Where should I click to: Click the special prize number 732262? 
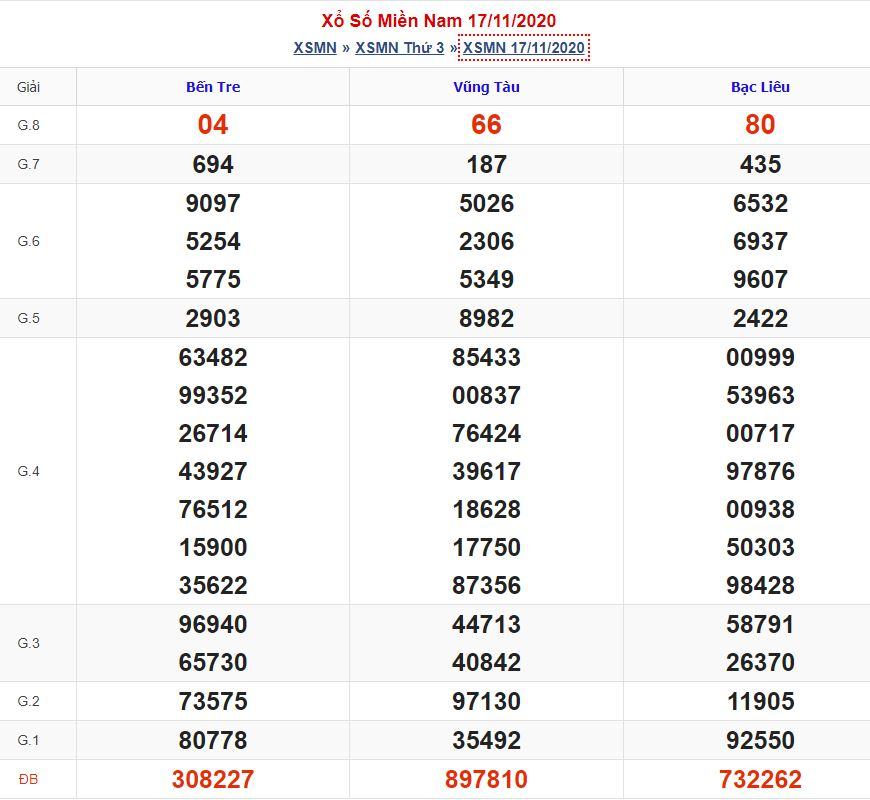click(760, 780)
